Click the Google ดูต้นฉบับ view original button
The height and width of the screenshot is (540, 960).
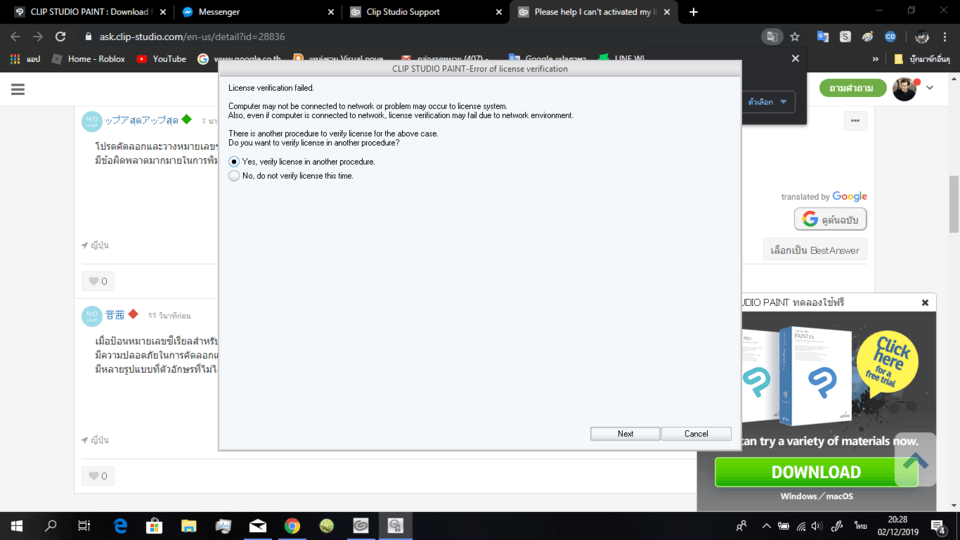830,219
